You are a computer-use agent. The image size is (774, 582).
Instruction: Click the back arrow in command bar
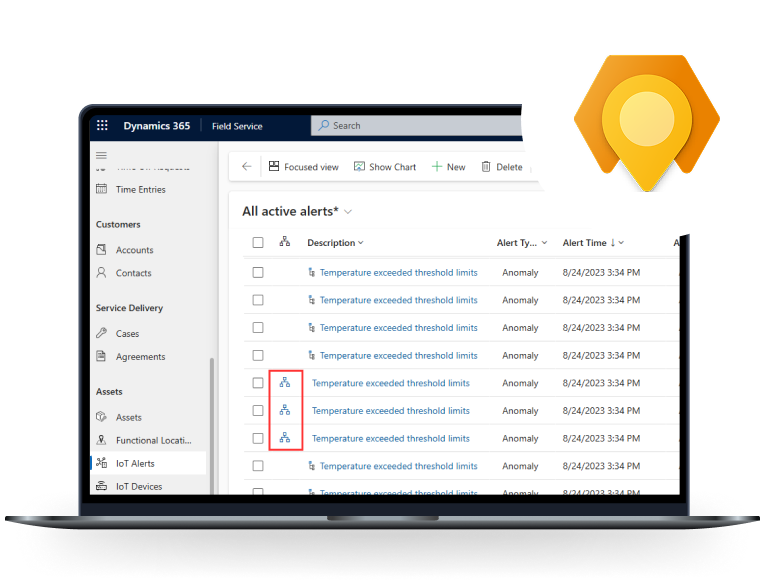pyautogui.click(x=247, y=167)
